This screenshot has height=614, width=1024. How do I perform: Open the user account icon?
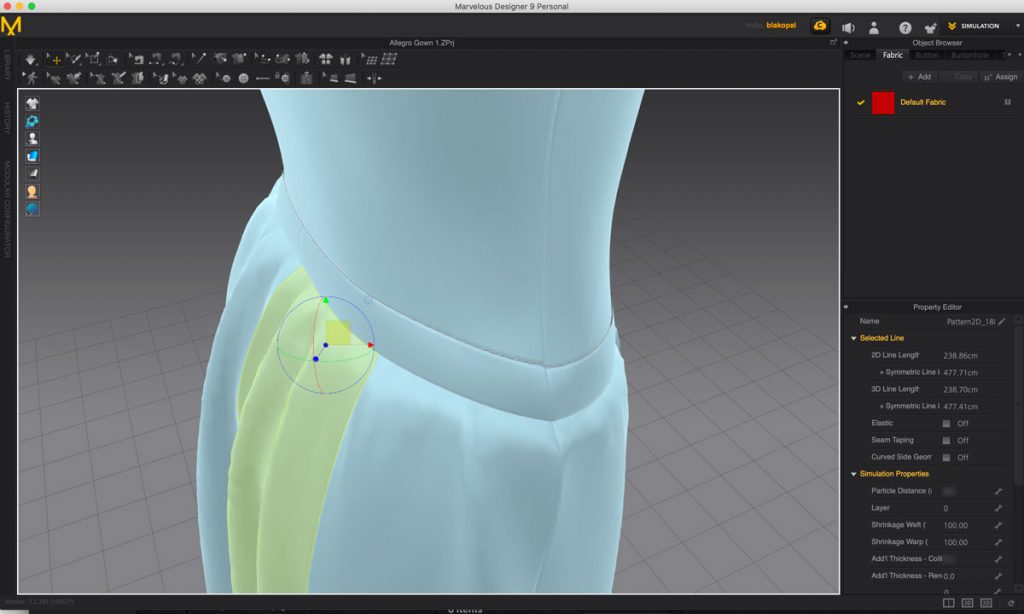click(x=874, y=27)
